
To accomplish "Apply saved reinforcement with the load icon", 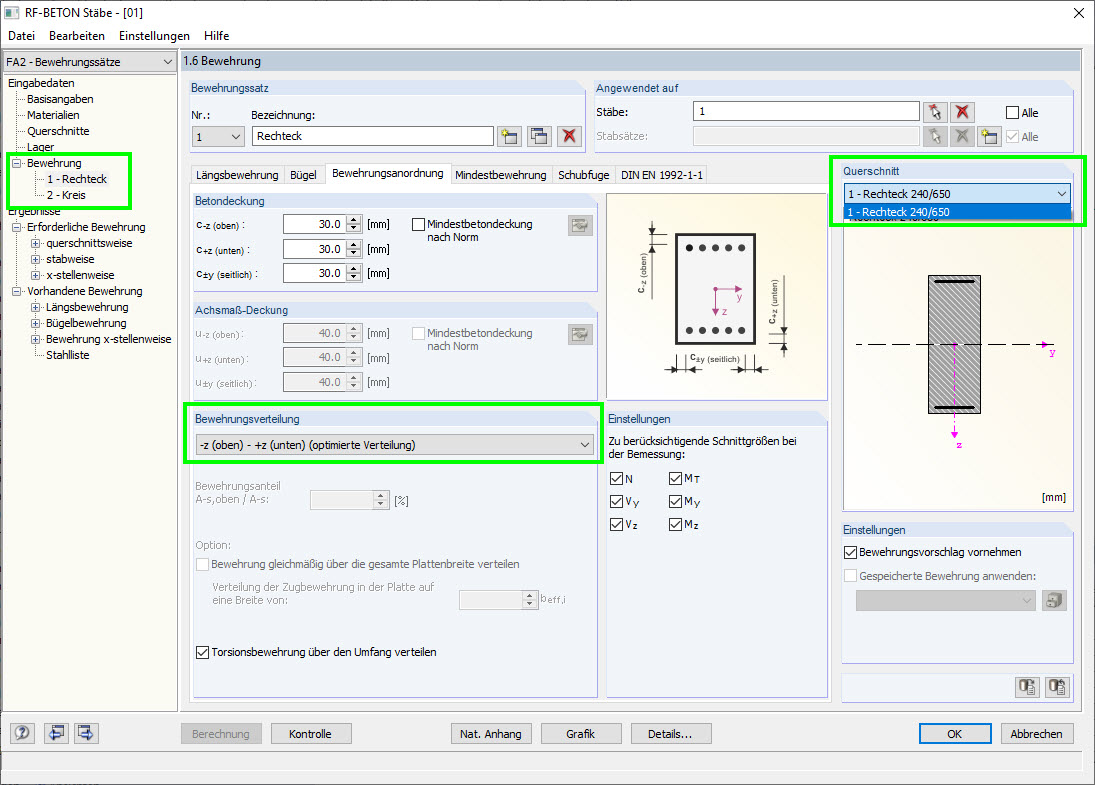I will (1054, 600).
